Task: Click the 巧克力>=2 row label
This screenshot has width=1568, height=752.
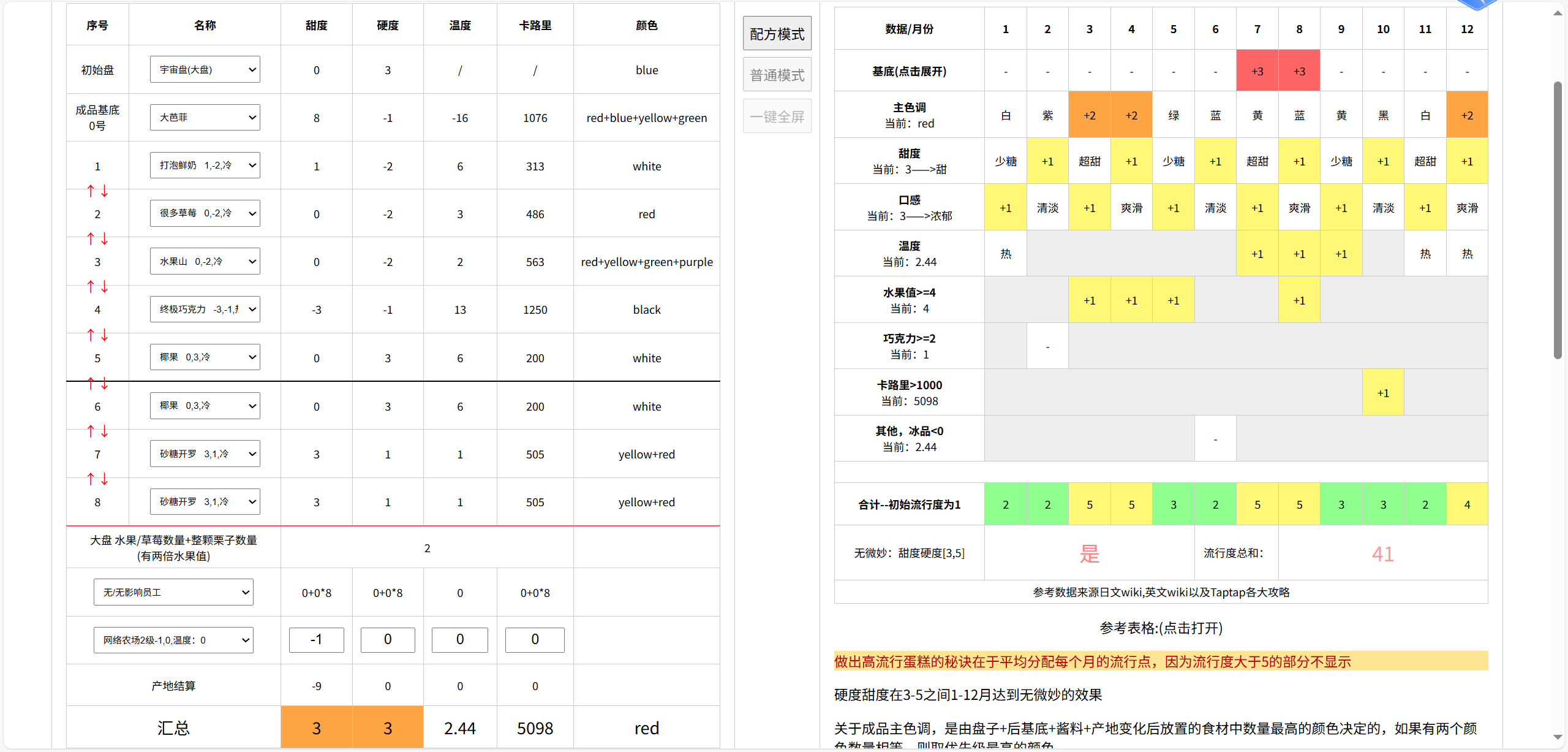Action: (909, 346)
